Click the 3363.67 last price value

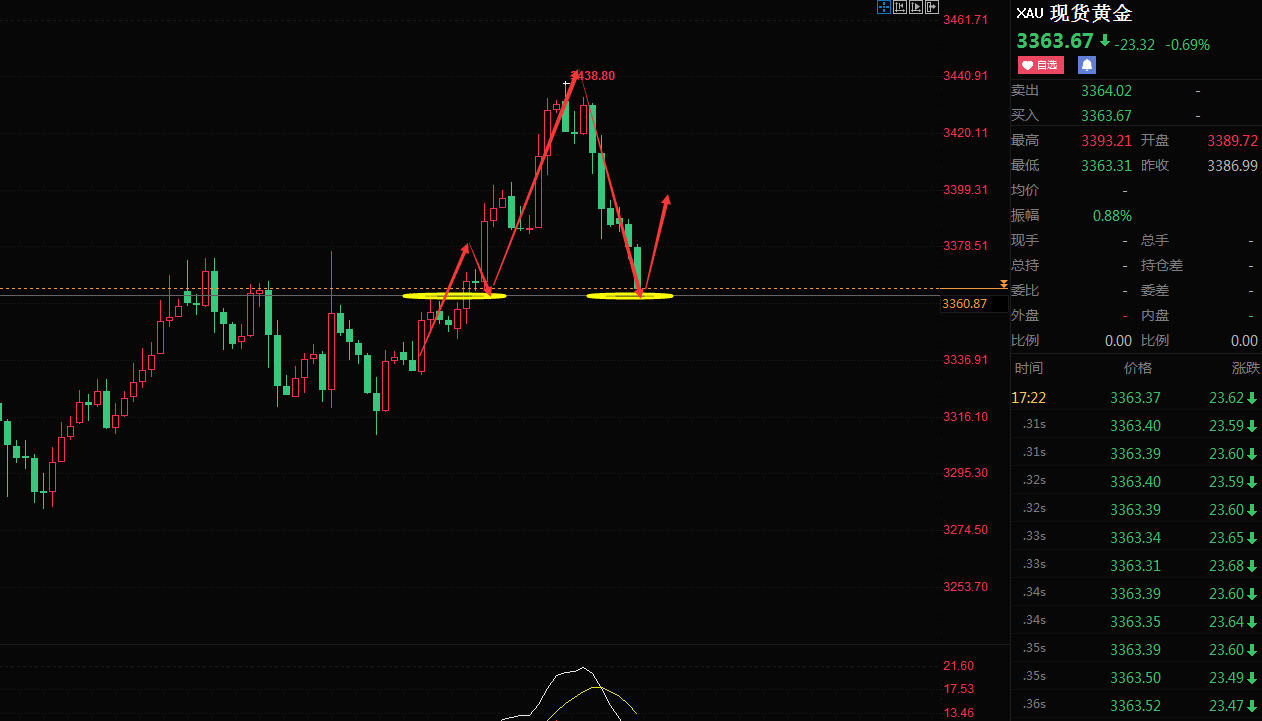pos(1055,42)
